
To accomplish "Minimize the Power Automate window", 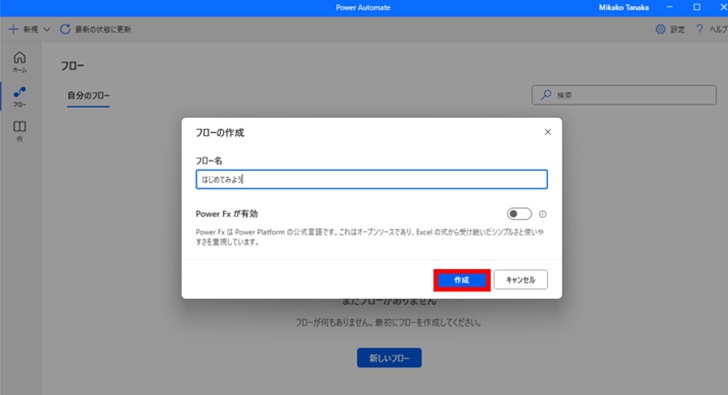I will (x=670, y=7).
